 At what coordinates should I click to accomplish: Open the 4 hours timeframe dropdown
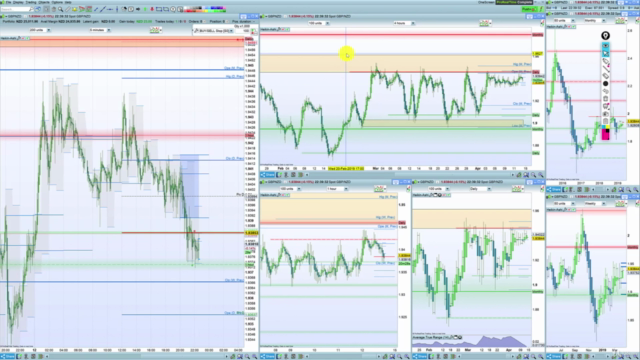coord(404,23)
